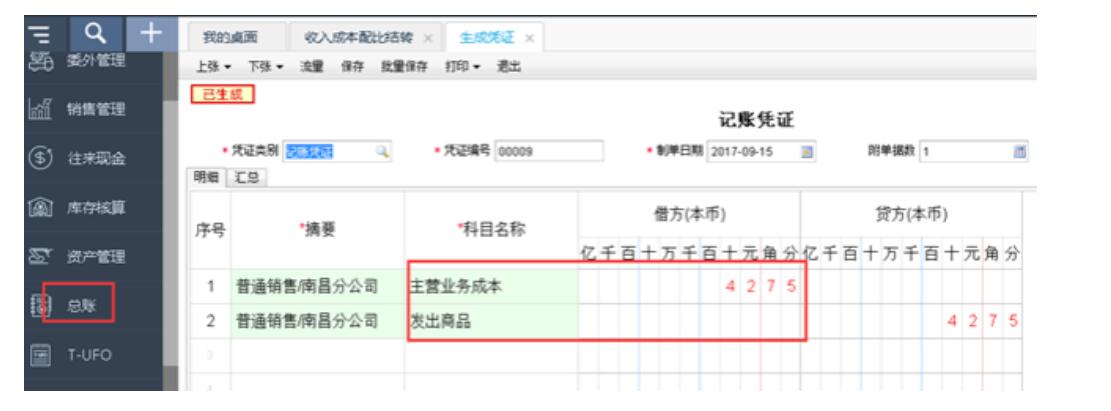
Task: Open 库存核算 warehouse icon
Action: [39, 208]
